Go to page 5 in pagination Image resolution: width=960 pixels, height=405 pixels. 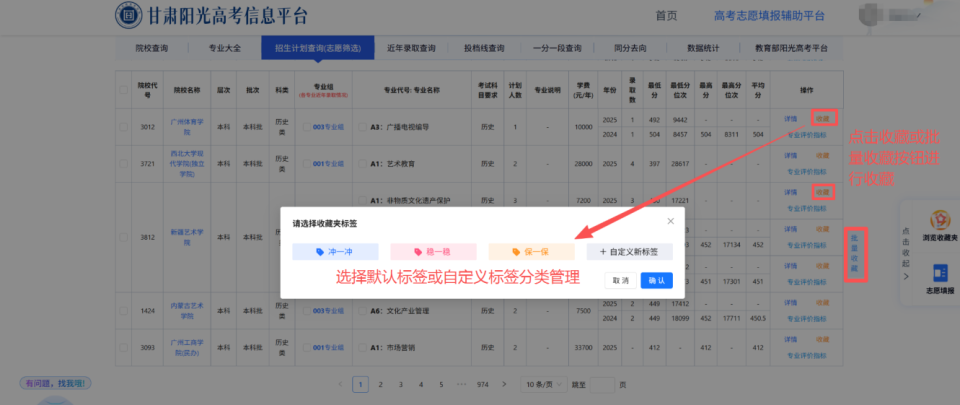click(441, 384)
